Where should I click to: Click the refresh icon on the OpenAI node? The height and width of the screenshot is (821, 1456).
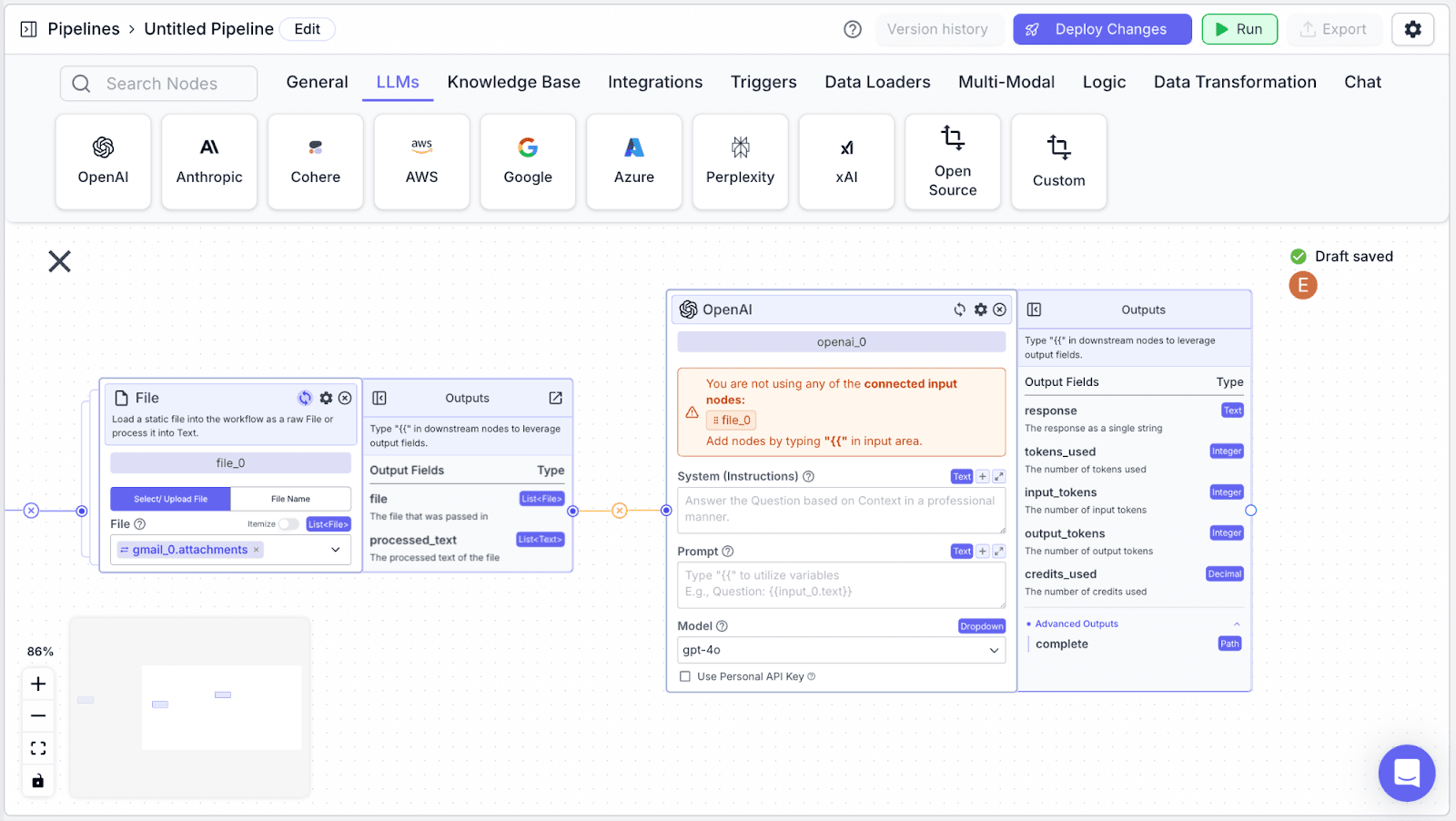pos(959,309)
